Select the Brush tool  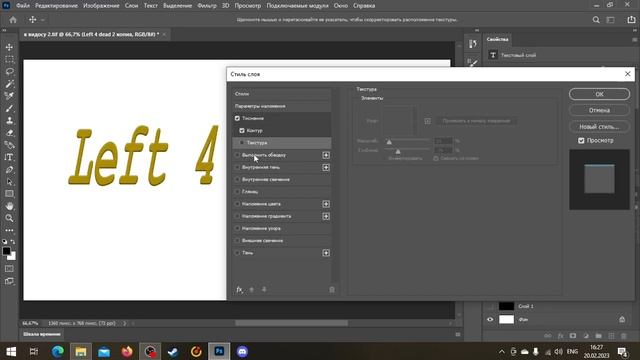(9, 108)
